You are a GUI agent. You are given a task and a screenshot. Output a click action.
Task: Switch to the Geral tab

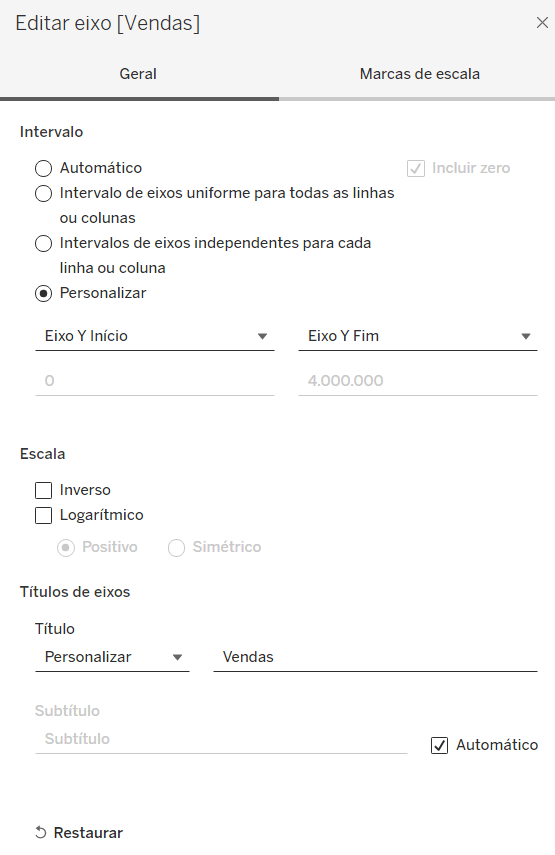[138, 74]
